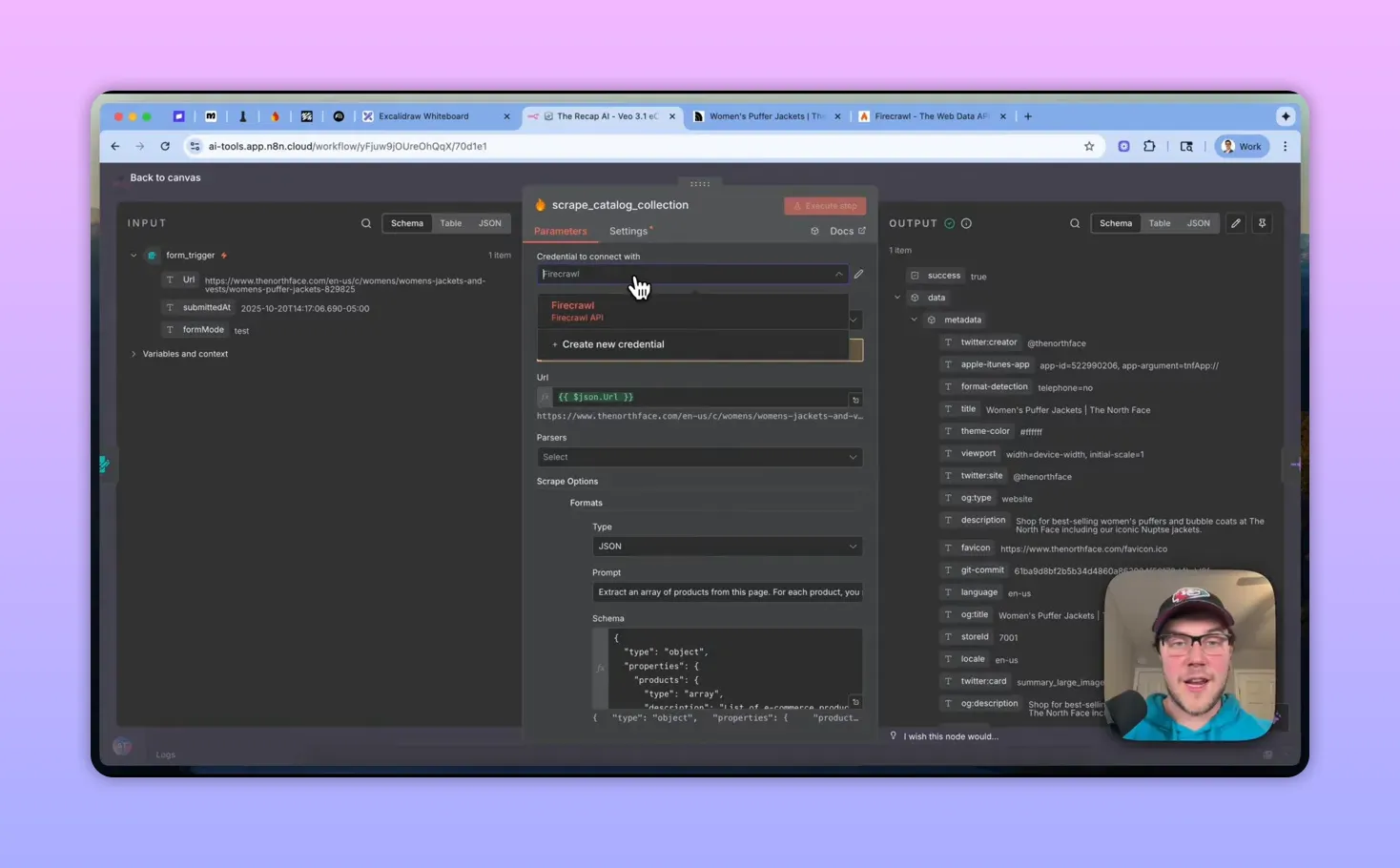Collapse the data node in the OUTPUT tree

pos(897,298)
